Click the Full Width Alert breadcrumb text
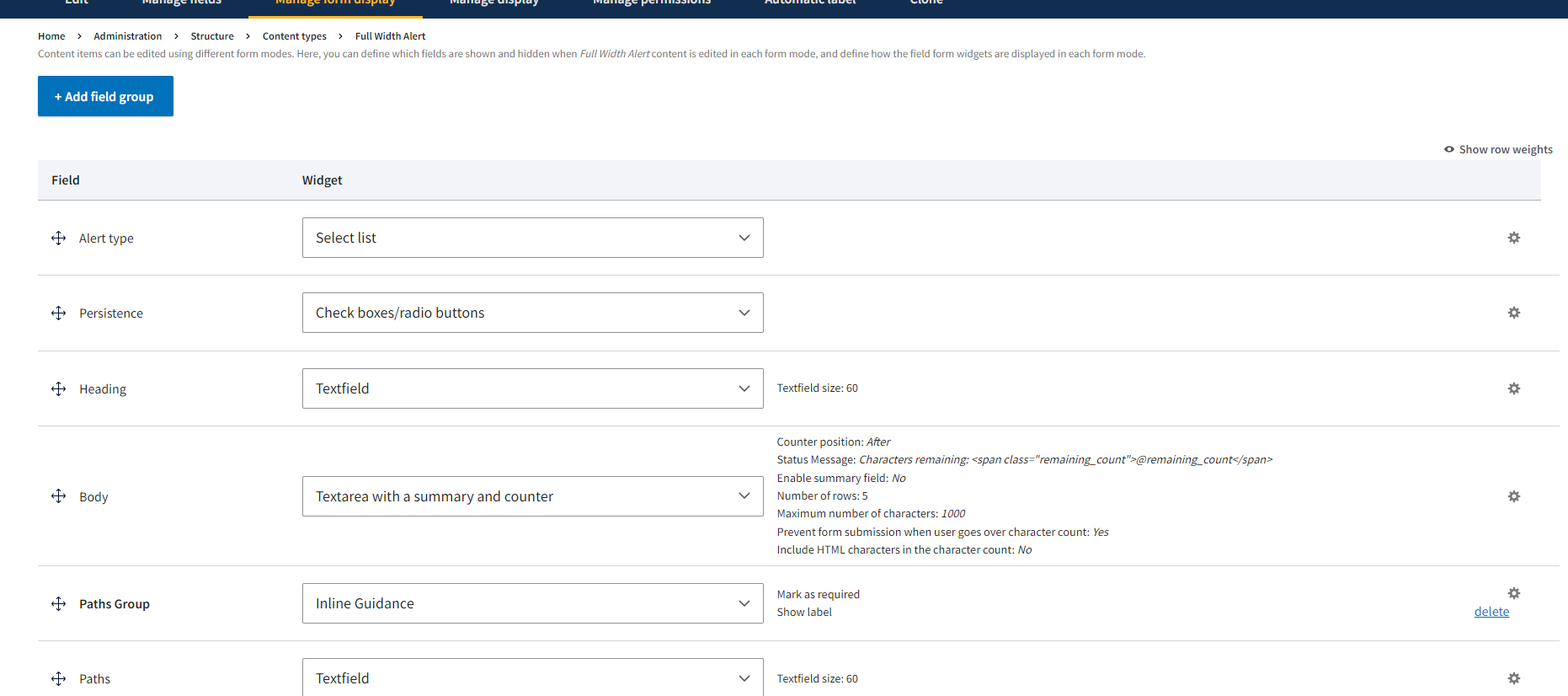The width and height of the screenshot is (1568, 696). pos(390,36)
